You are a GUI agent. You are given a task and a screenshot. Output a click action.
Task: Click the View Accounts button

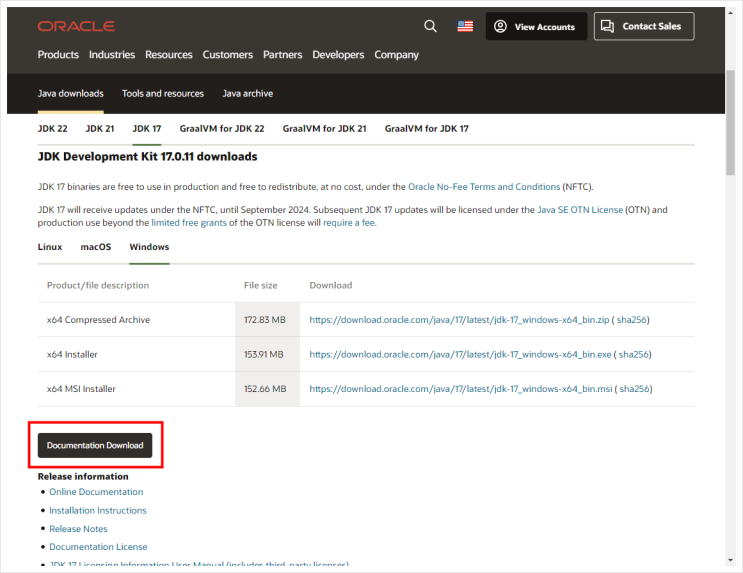(x=536, y=27)
